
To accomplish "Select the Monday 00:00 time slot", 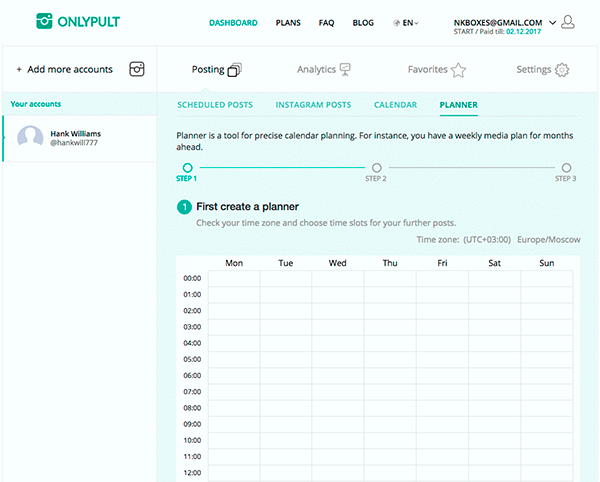I will [x=234, y=278].
